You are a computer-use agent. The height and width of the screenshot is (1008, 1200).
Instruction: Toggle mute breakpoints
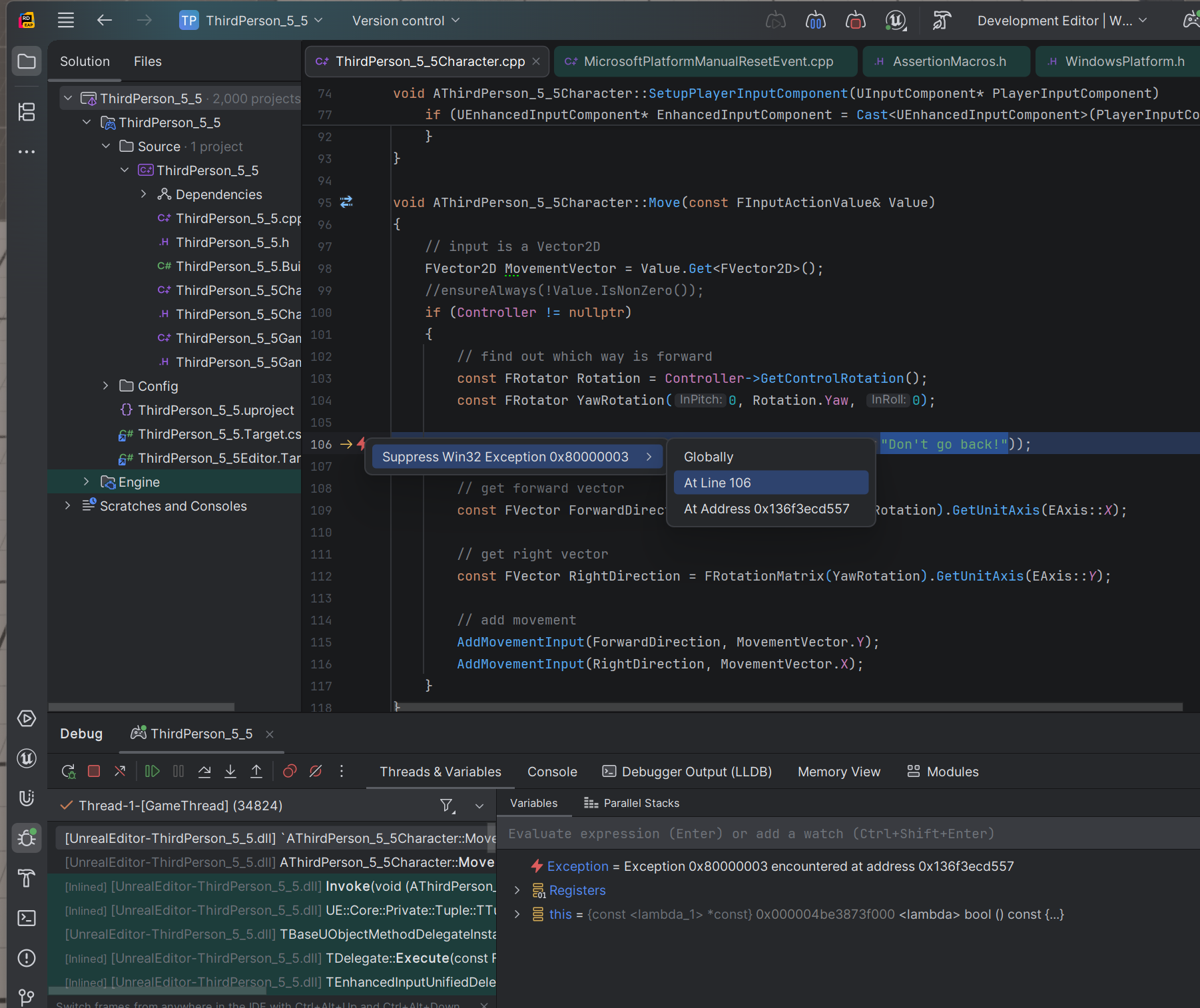(316, 771)
